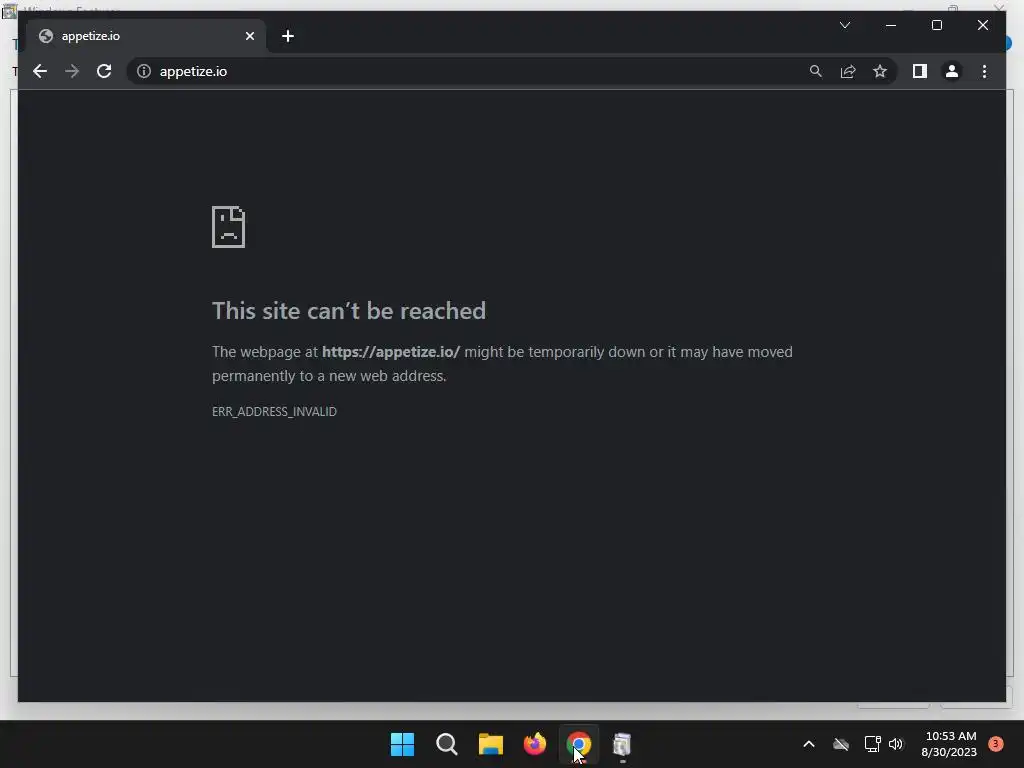1024x768 pixels.
Task: Maximize the Chrome window
Action: 936,25
